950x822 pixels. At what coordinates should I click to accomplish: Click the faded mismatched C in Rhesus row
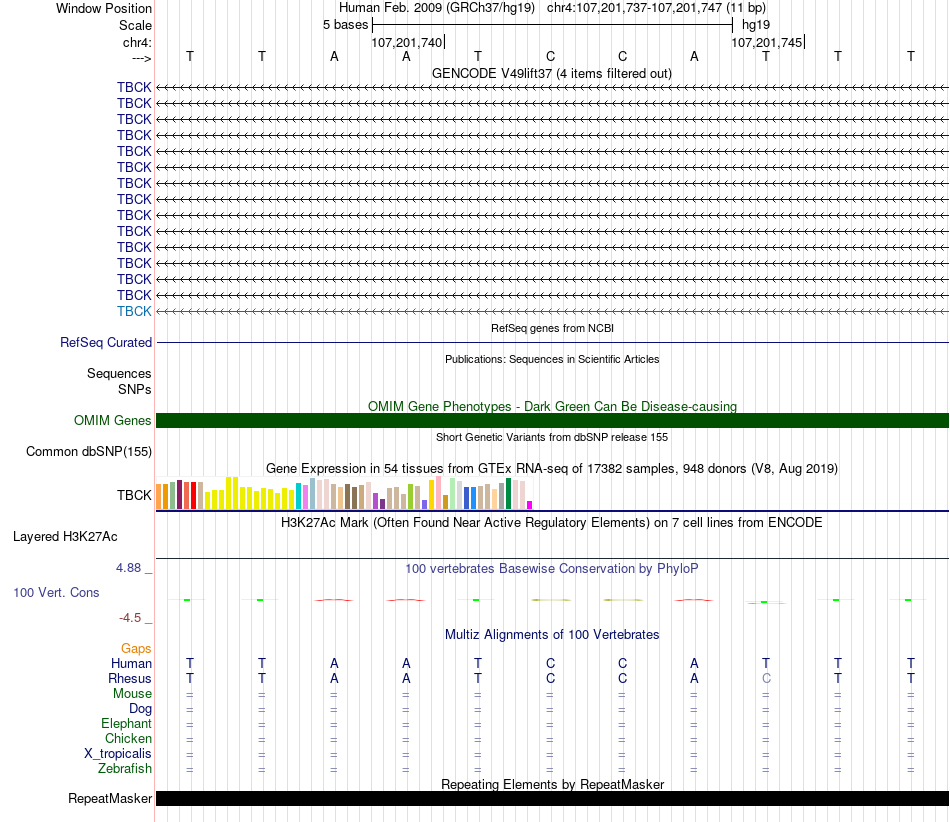766,678
